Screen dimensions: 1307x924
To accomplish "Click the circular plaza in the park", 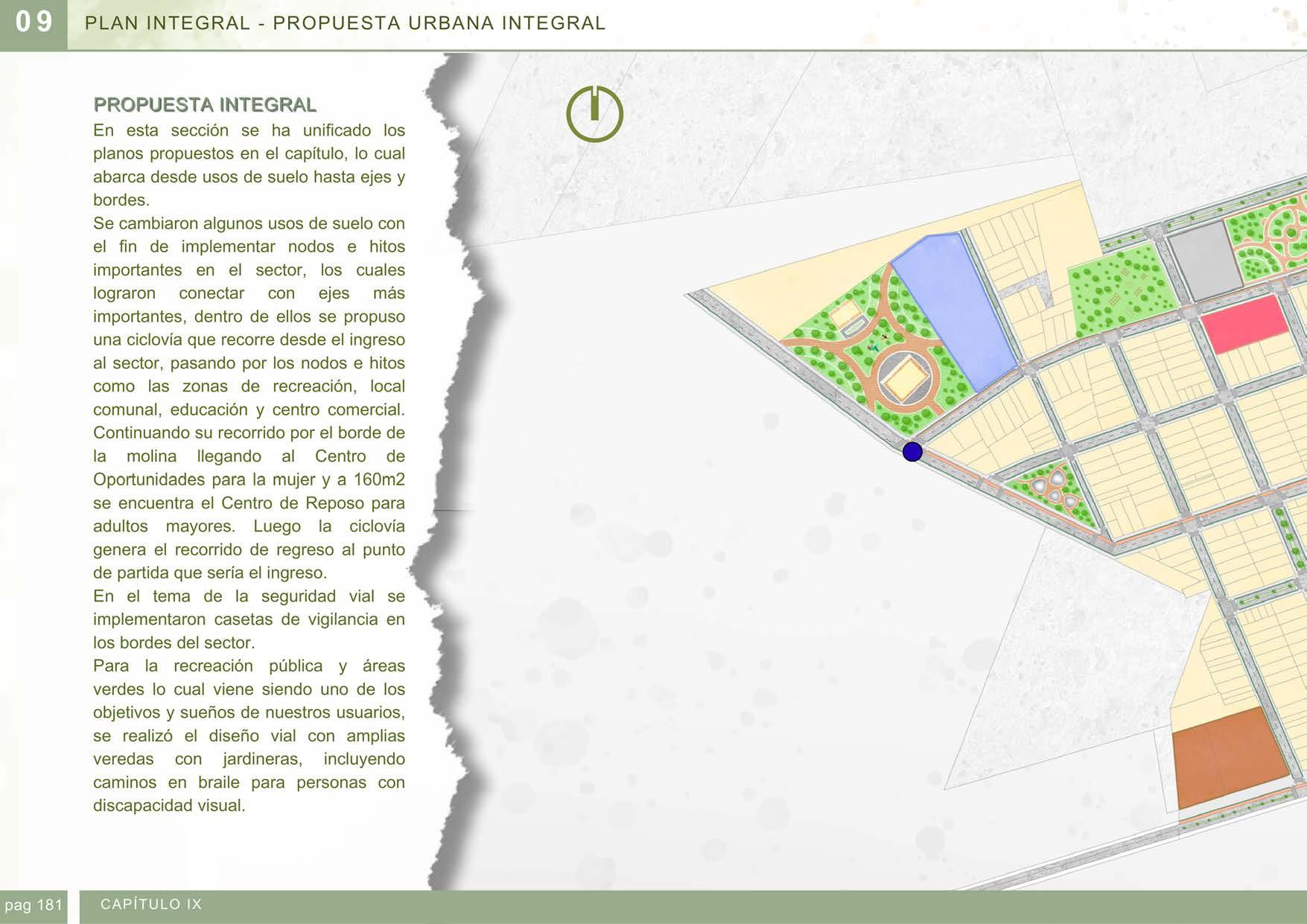I will (905, 379).
